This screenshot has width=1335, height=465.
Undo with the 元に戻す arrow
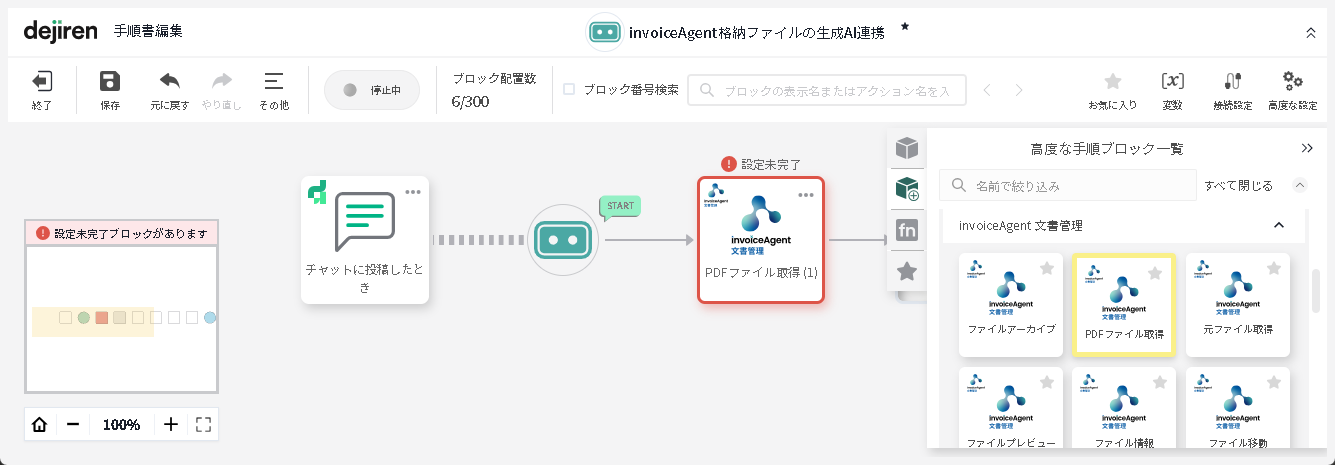(x=170, y=82)
